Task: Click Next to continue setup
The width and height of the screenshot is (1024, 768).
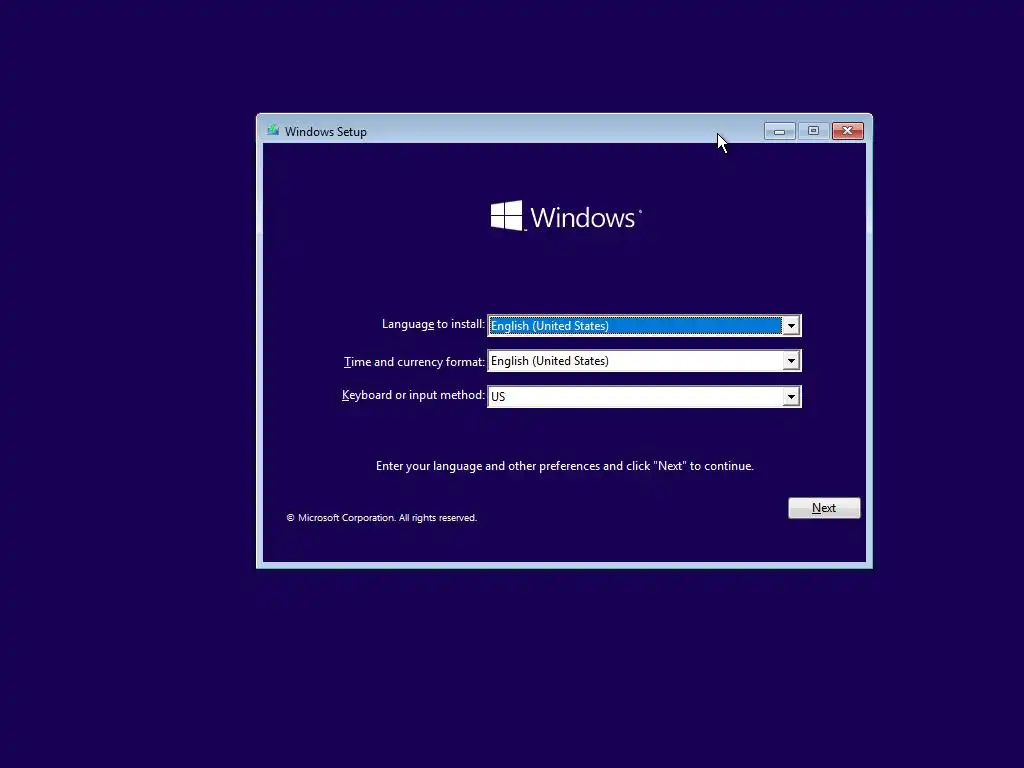Action: click(824, 508)
